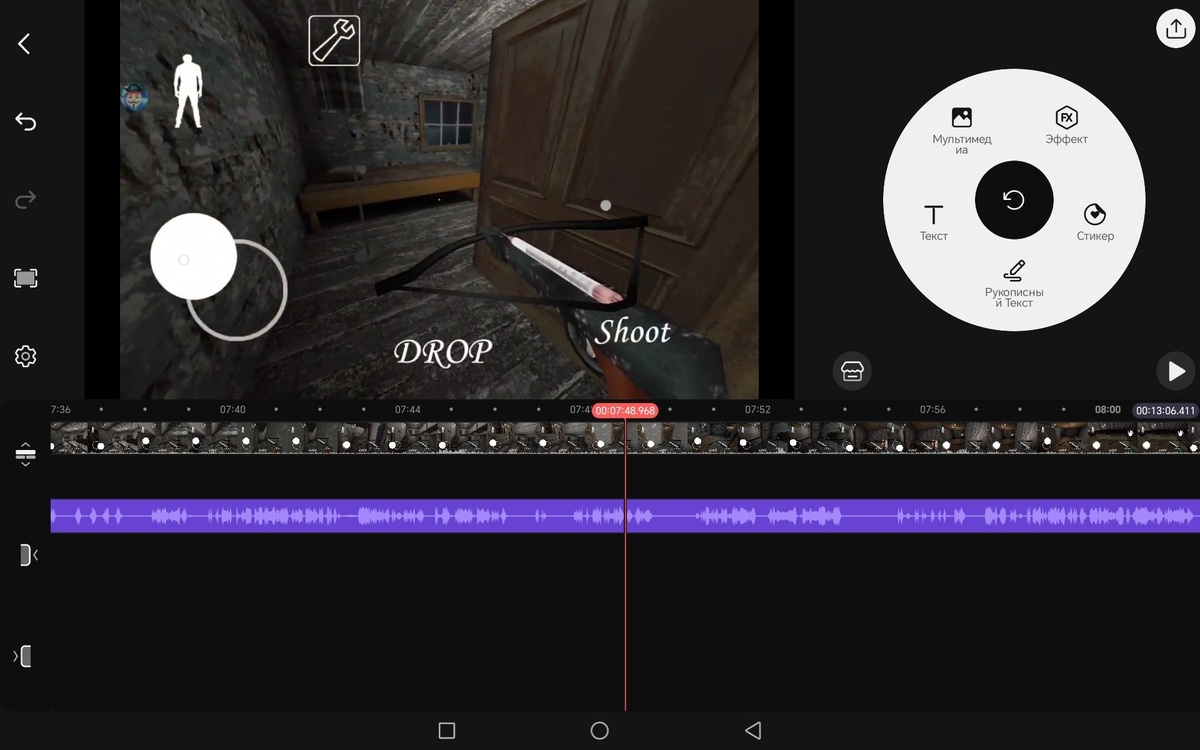
Task: Jump to the start of timeline
Action: (26, 554)
